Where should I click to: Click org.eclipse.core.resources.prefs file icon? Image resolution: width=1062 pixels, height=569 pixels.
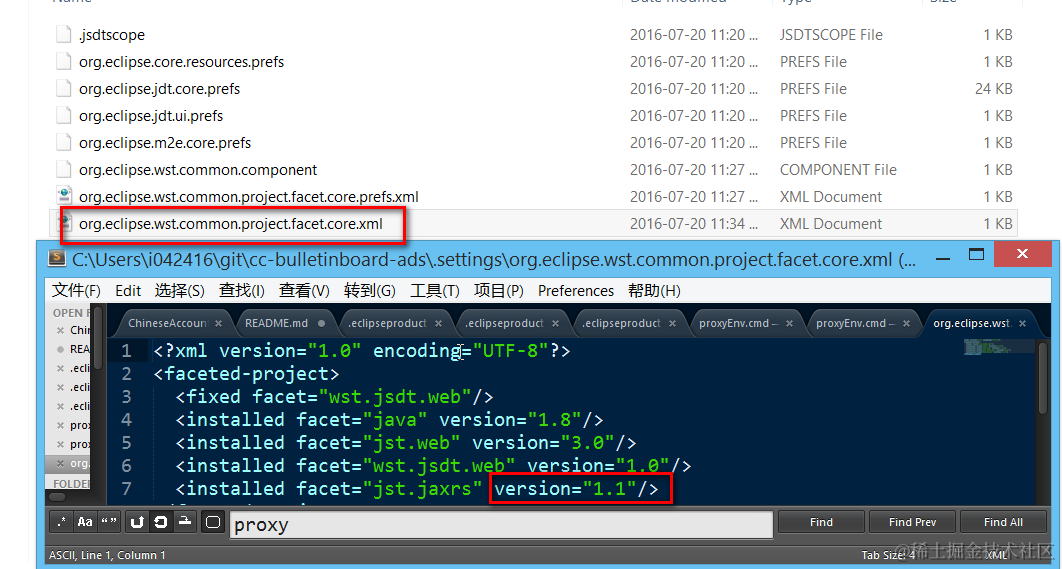(64, 62)
